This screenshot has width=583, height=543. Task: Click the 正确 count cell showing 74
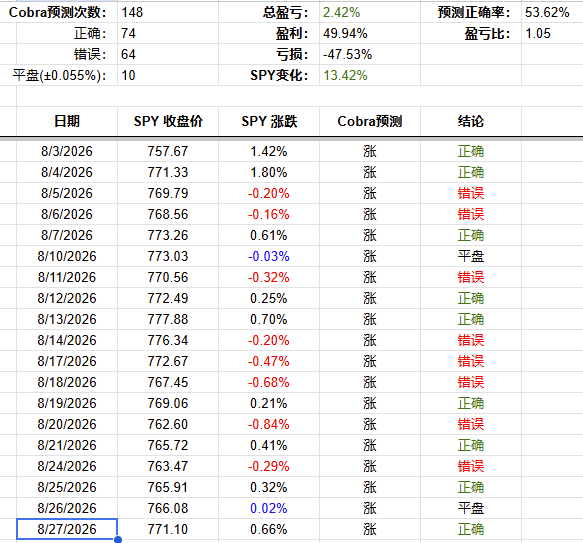click(x=168, y=33)
